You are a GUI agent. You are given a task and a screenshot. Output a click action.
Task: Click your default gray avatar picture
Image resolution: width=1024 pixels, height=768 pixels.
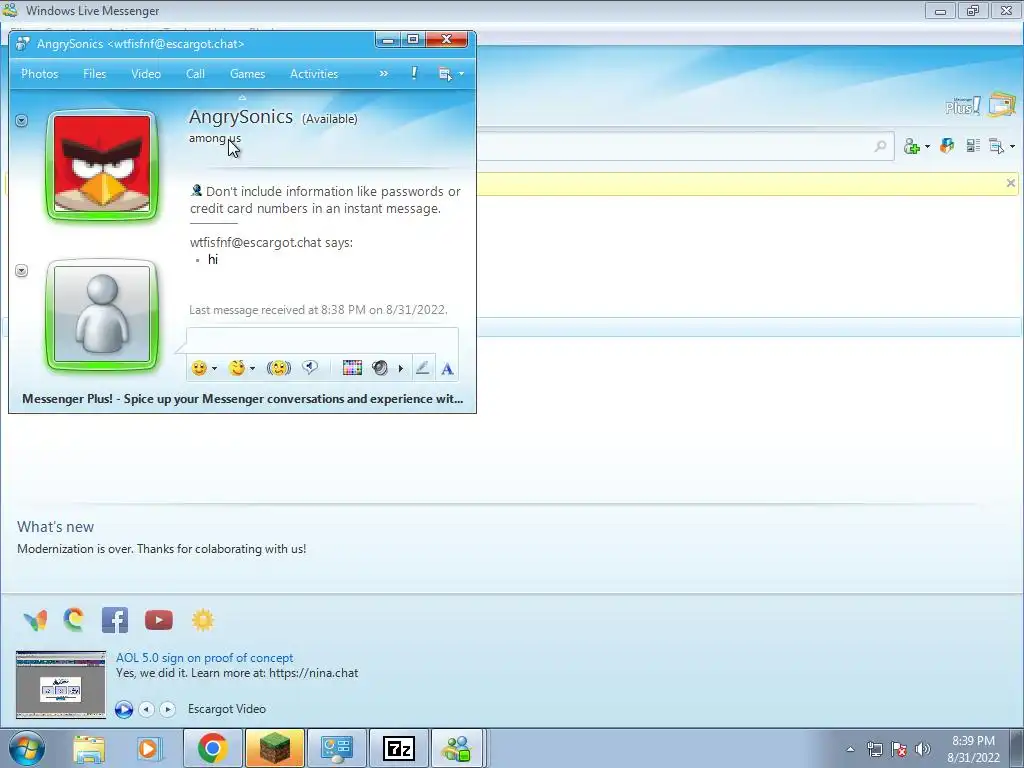click(102, 315)
